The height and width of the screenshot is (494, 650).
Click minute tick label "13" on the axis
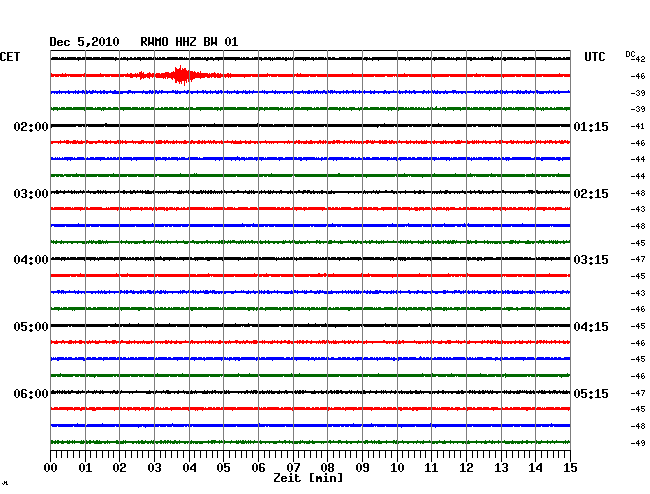point(501,468)
